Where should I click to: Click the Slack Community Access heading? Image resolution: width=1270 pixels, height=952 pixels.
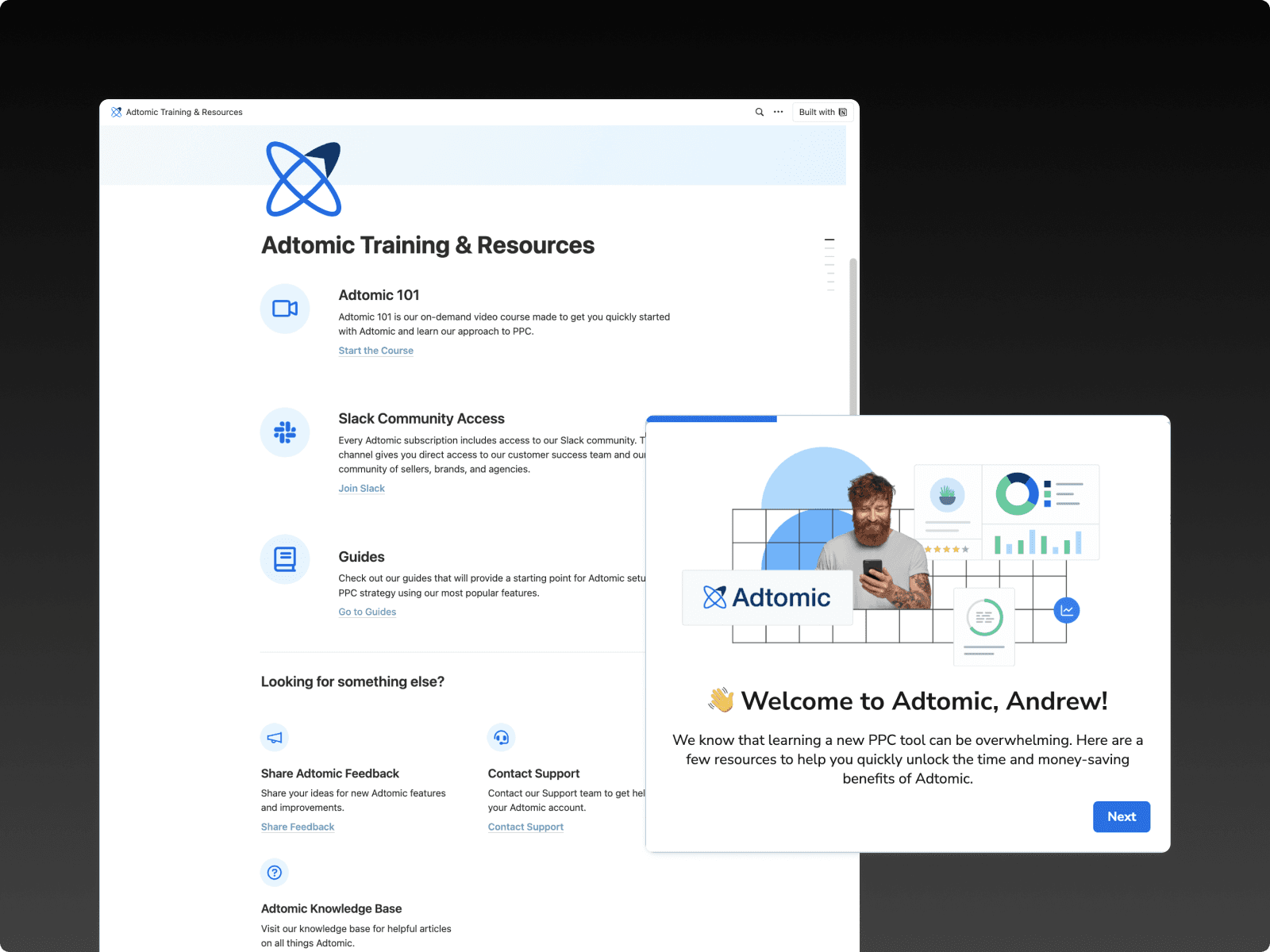pos(421,419)
